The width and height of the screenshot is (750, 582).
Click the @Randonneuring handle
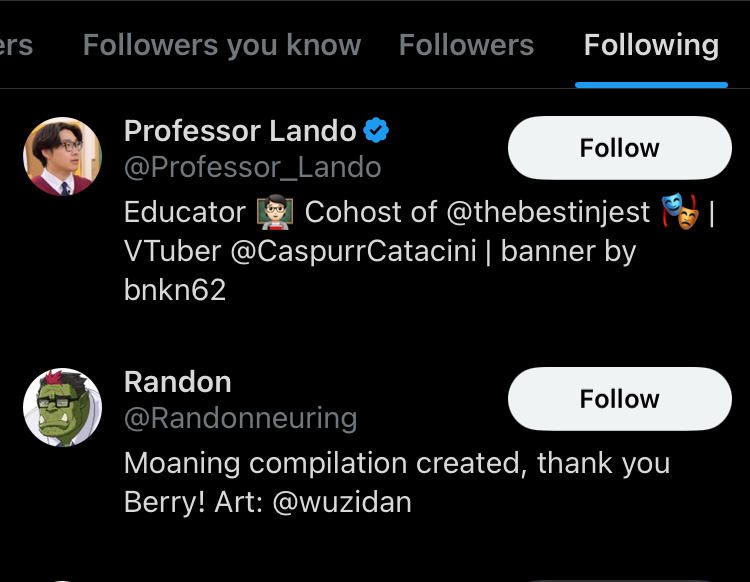pyautogui.click(x=240, y=418)
